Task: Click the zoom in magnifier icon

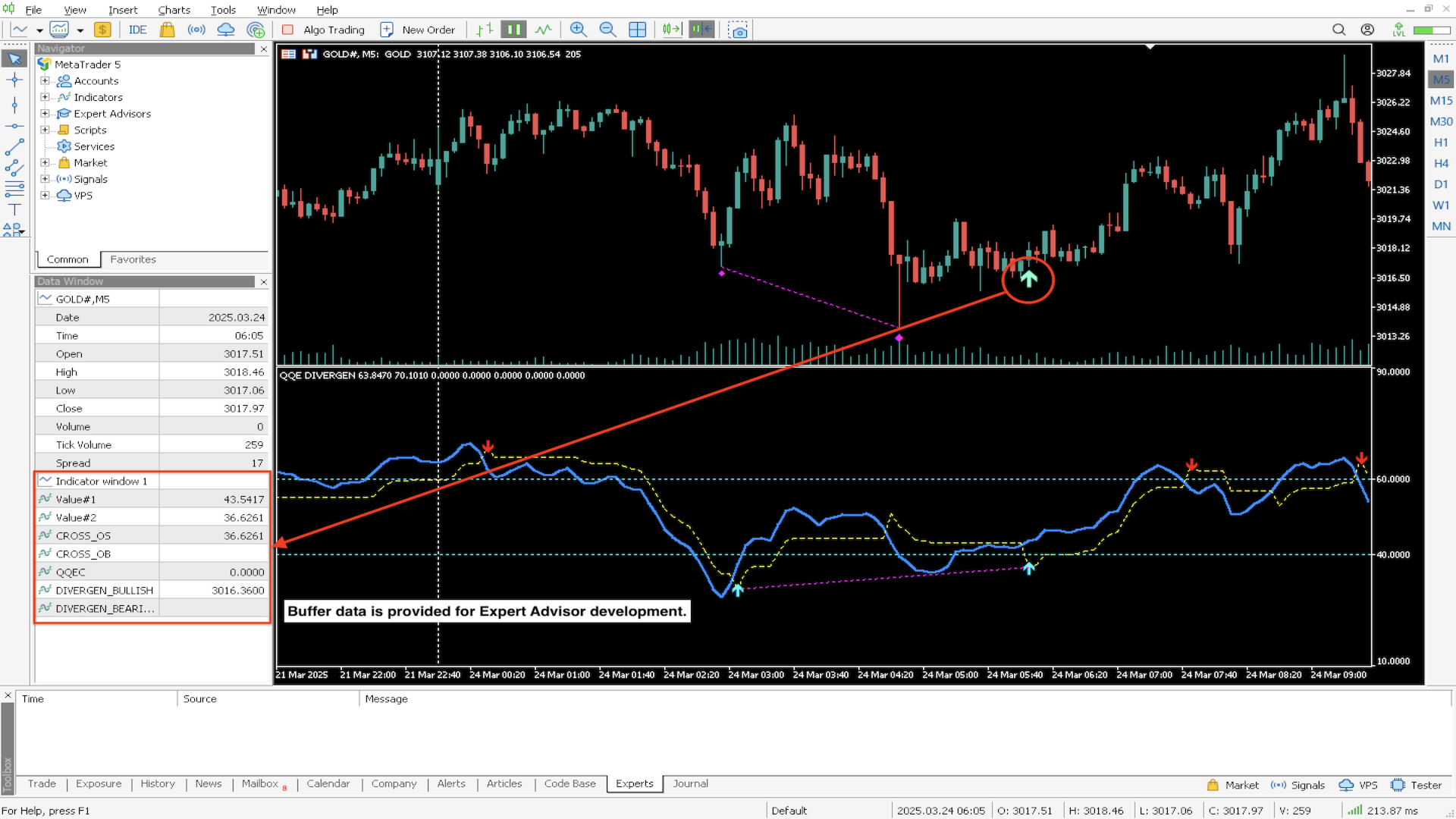Action: (578, 30)
